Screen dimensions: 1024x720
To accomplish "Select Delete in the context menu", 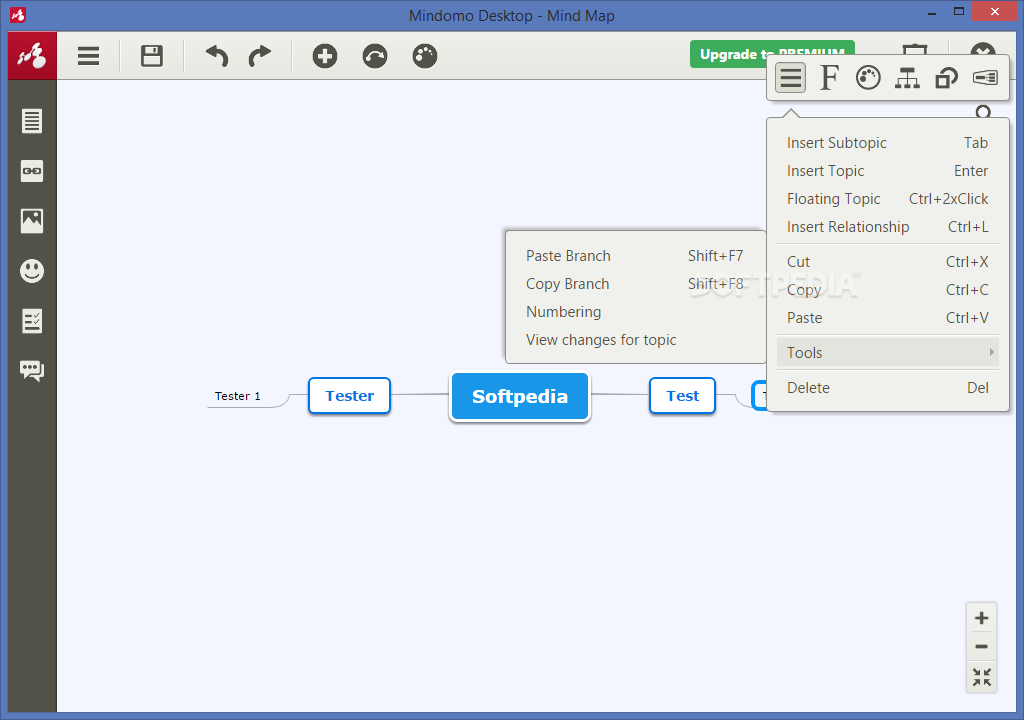I will click(x=888, y=388).
